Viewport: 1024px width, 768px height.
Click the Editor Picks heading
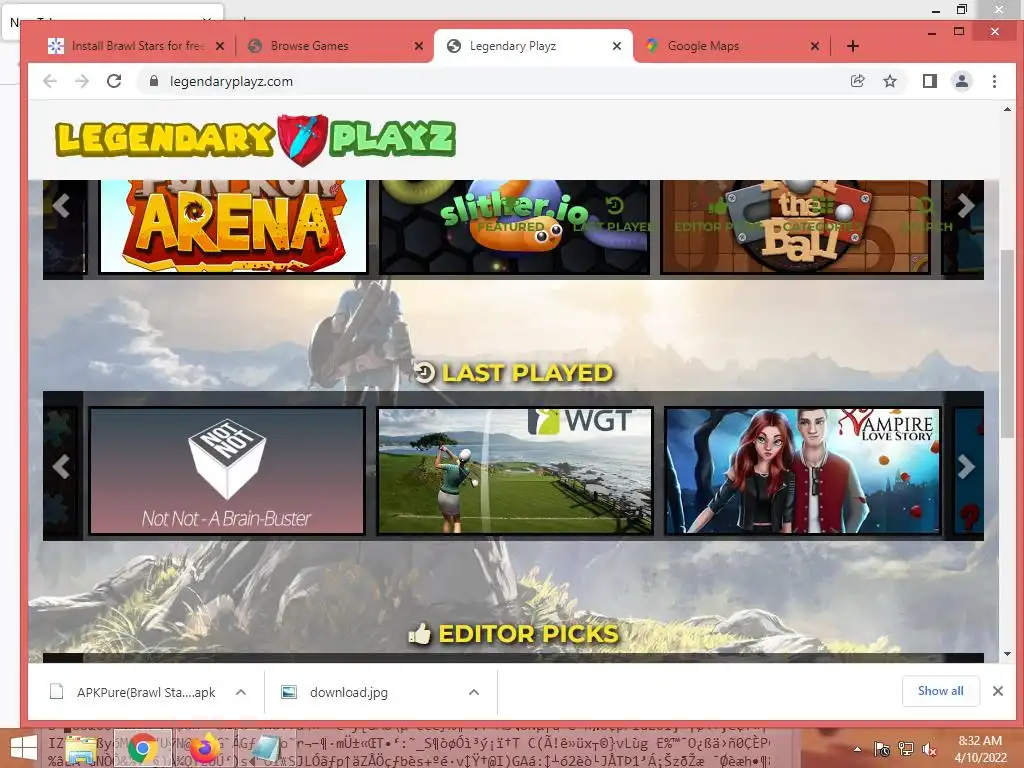pos(529,633)
